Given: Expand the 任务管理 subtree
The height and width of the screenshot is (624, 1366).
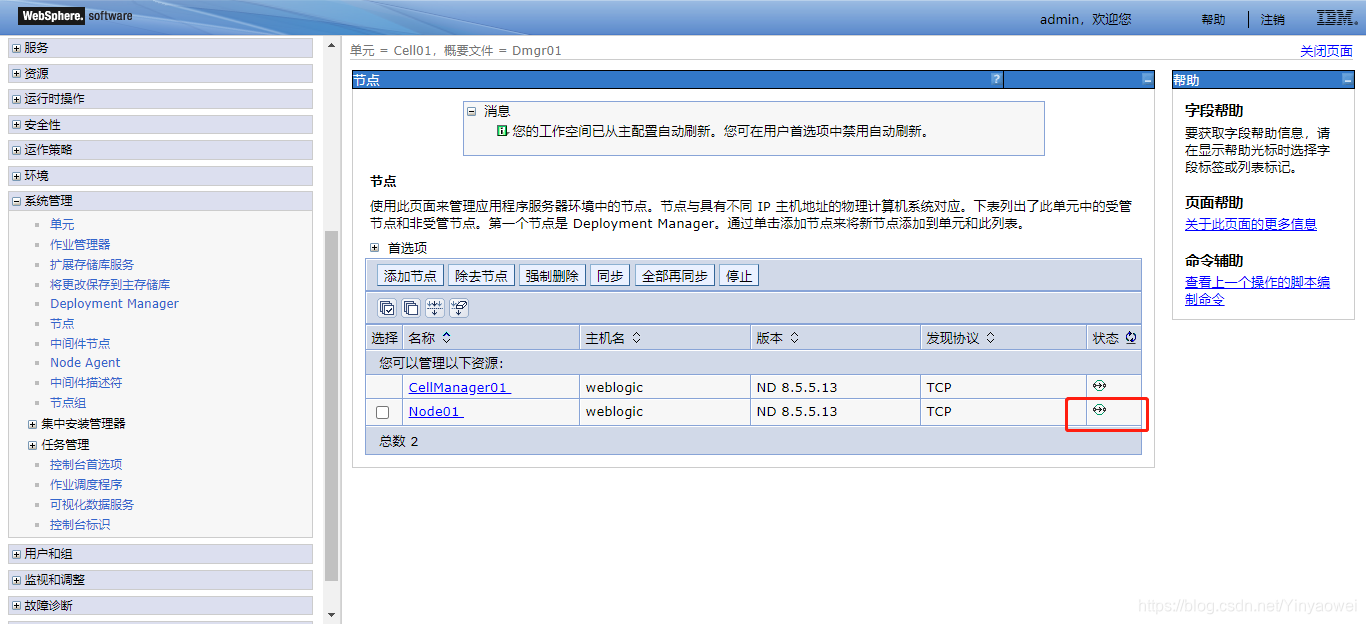Looking at the screenshot, I should pos(33,445).
